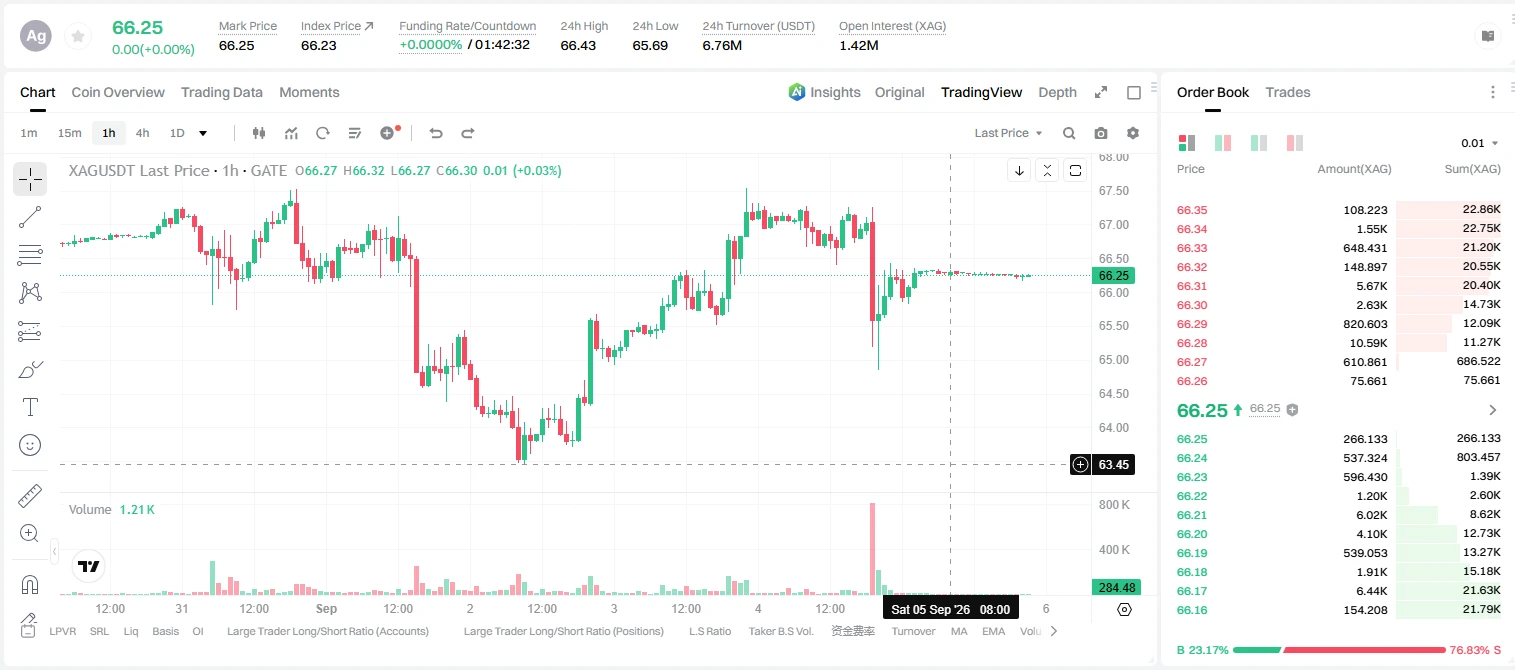Open the Last Price dropdown
Image resolution: width=1515 pixels, height=670 pixels.
(x=1008, y=133)
